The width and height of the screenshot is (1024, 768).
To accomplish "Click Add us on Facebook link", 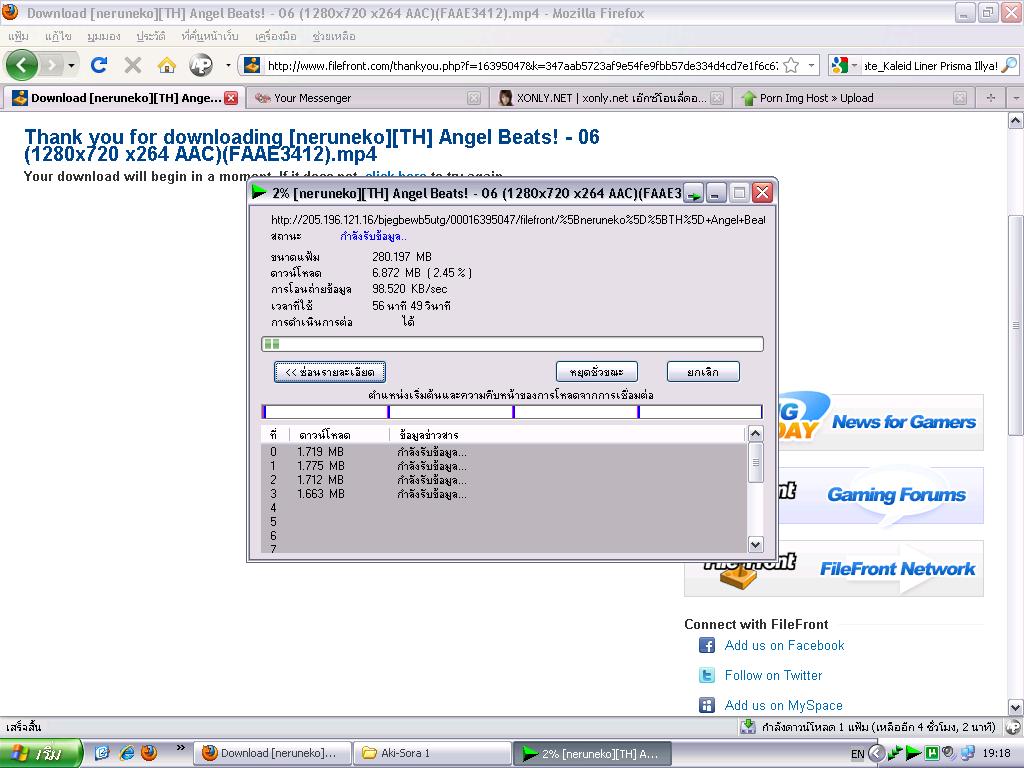I will [784, 645].
